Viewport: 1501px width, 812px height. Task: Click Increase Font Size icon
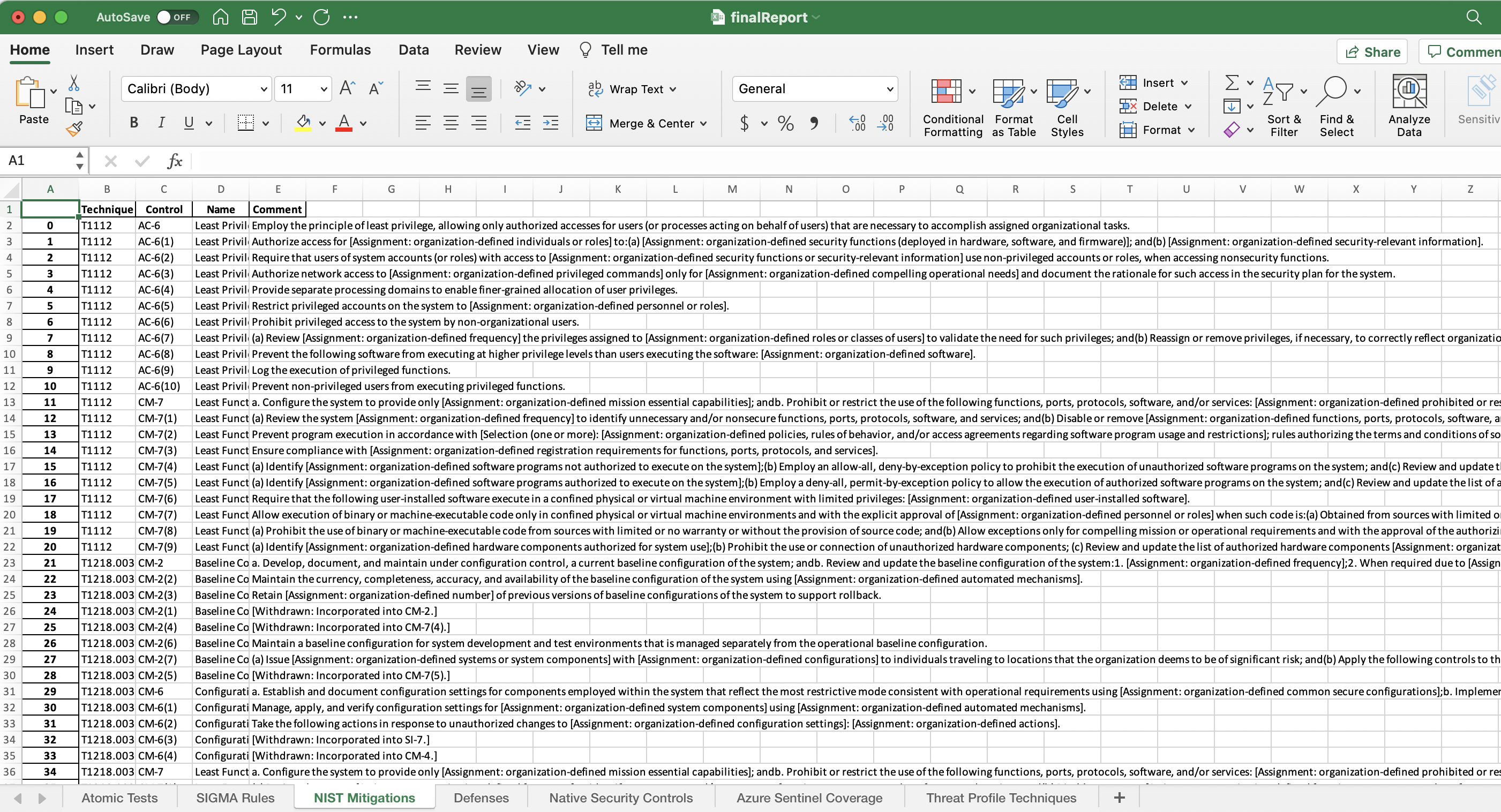[347, 88]
